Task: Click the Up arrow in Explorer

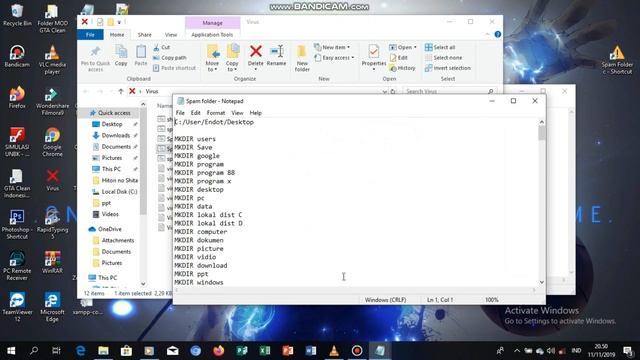Action: coord(121,91)
